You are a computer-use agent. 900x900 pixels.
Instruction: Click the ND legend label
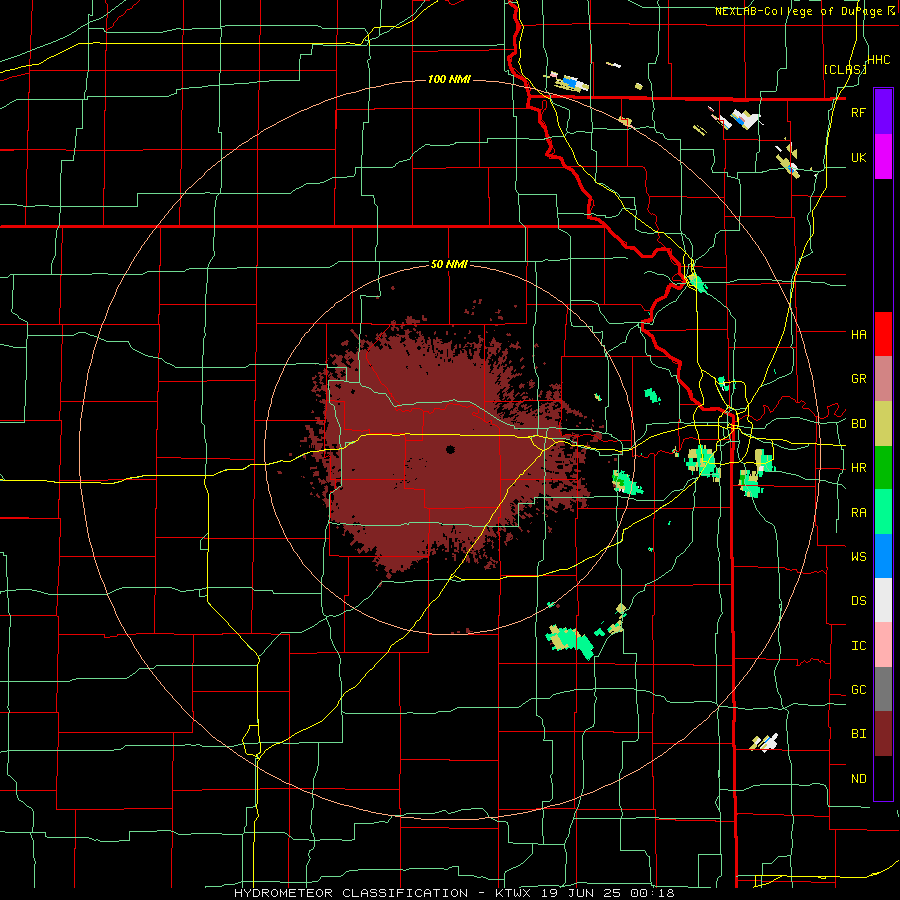point(858,779)
